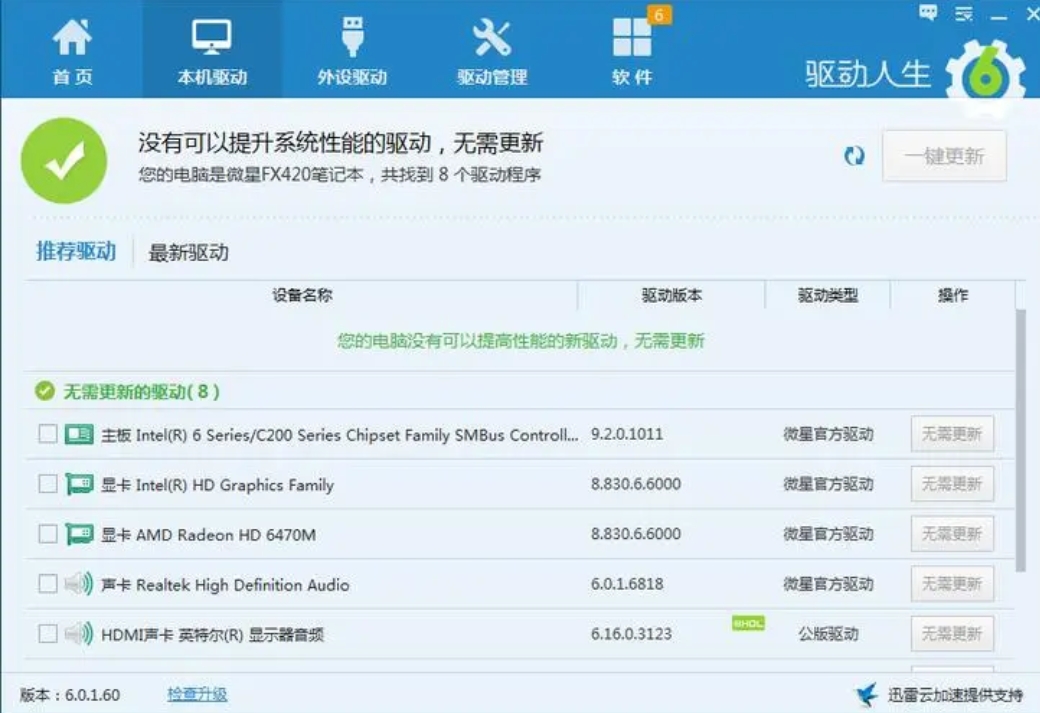Click the 驱动类型 column header
Image resolution: width=1040 pixels, height=713 pixels.
coord(828,295)
